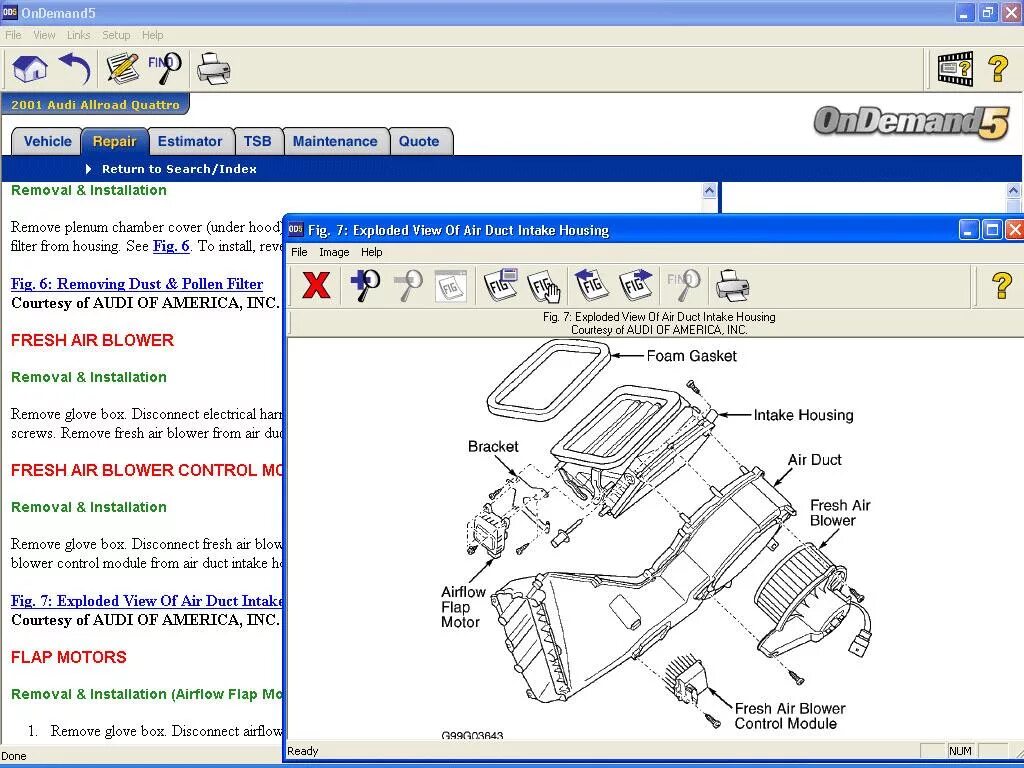Open the View menu
This screenshot has width=1024, height=768.
click(44, 35)
